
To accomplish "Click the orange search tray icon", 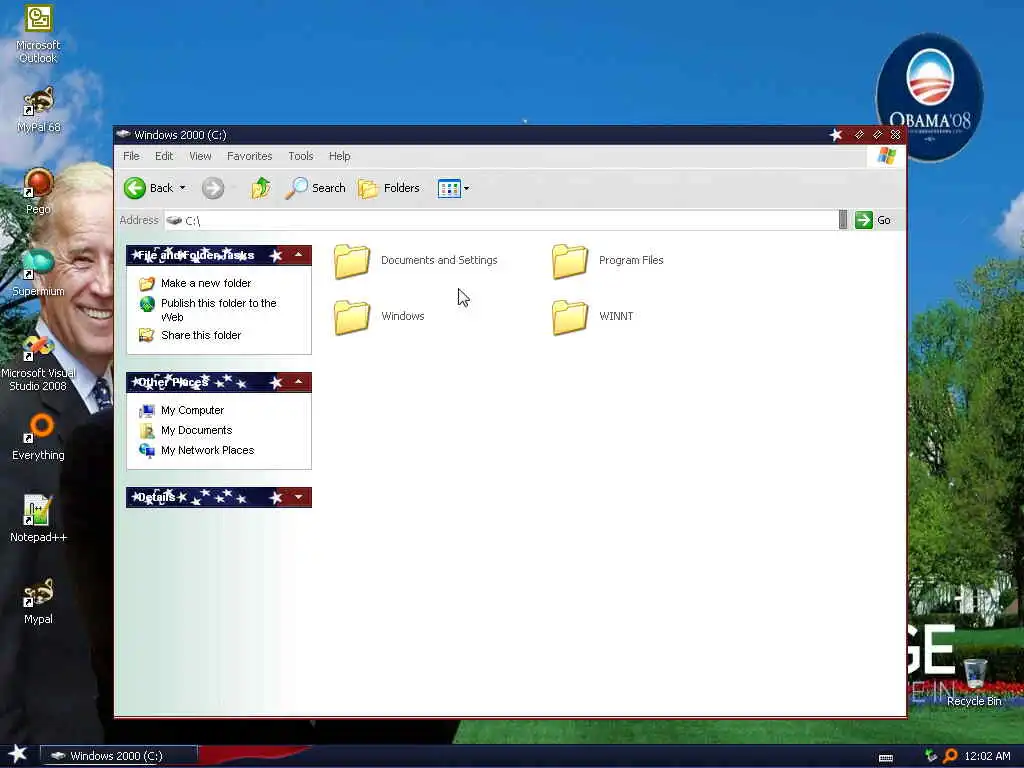I will 950,756.
